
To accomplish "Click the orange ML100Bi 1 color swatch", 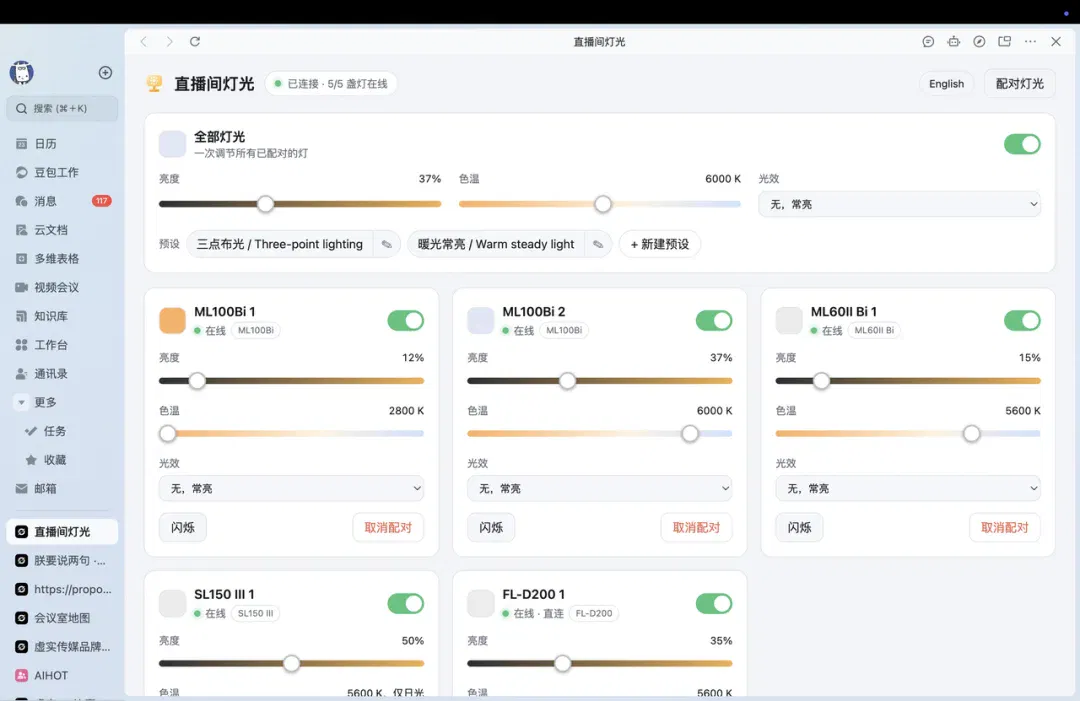I will pyautogui.click(x=172, y=320).
